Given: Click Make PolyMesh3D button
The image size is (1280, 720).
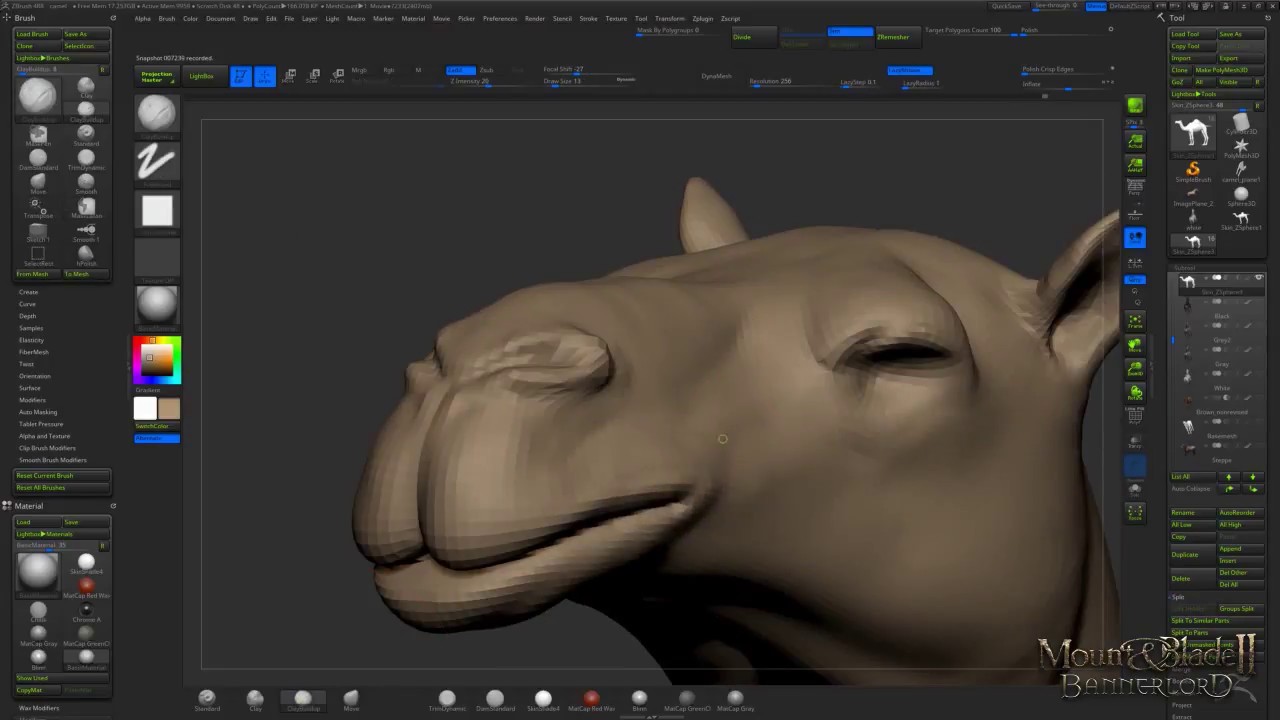Looking at the screenshot, I should click(x=1228, y=70).
